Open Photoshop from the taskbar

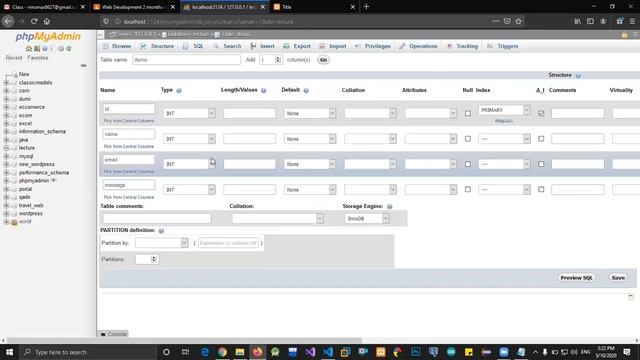click(x=416, y=352)
